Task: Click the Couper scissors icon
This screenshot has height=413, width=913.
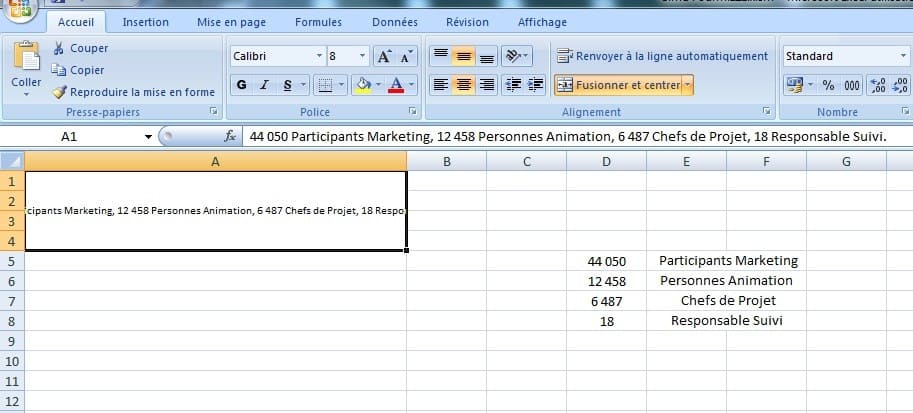Action: coord(57,49)
